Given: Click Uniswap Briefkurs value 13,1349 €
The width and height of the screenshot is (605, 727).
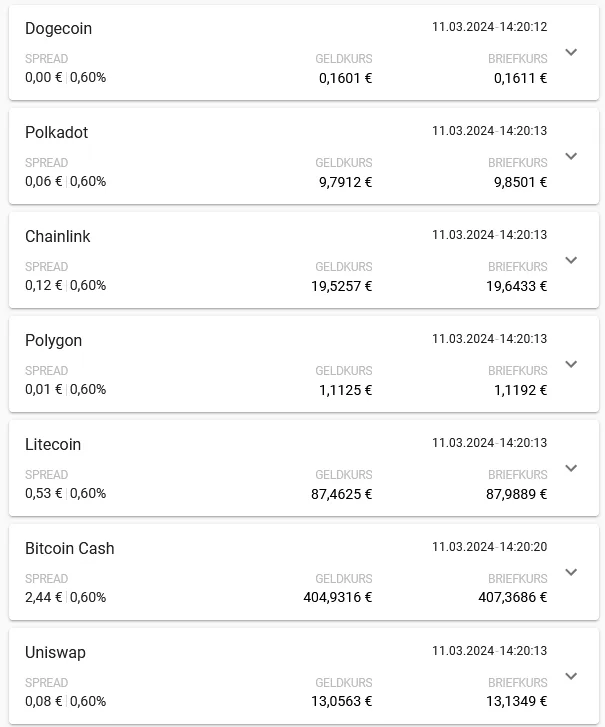Looking at the screenshot, I should 516,701.
